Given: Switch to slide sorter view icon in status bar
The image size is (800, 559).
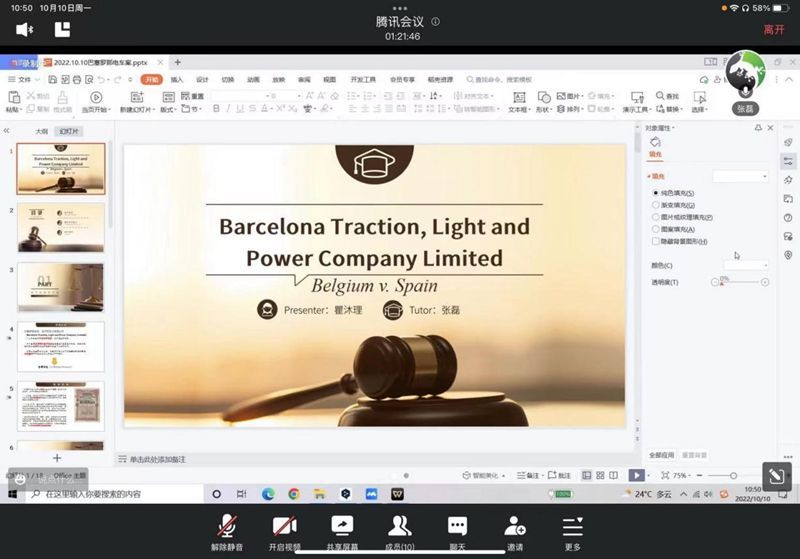Looking at the screenshot, I should pos(601,475).
